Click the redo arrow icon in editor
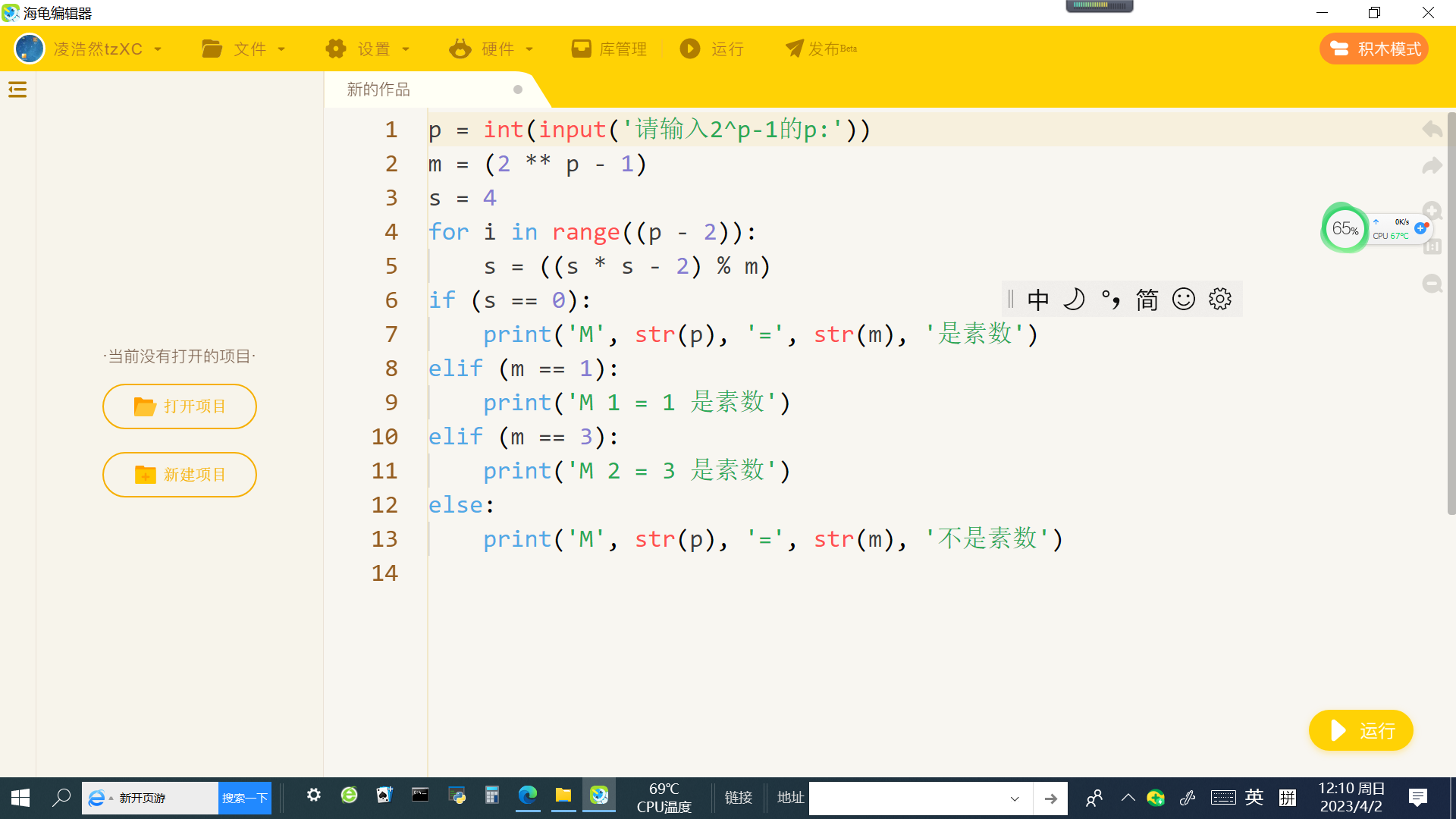Image resolution: width=1456 pixels, height=819 pixels. click(1432, 165)
